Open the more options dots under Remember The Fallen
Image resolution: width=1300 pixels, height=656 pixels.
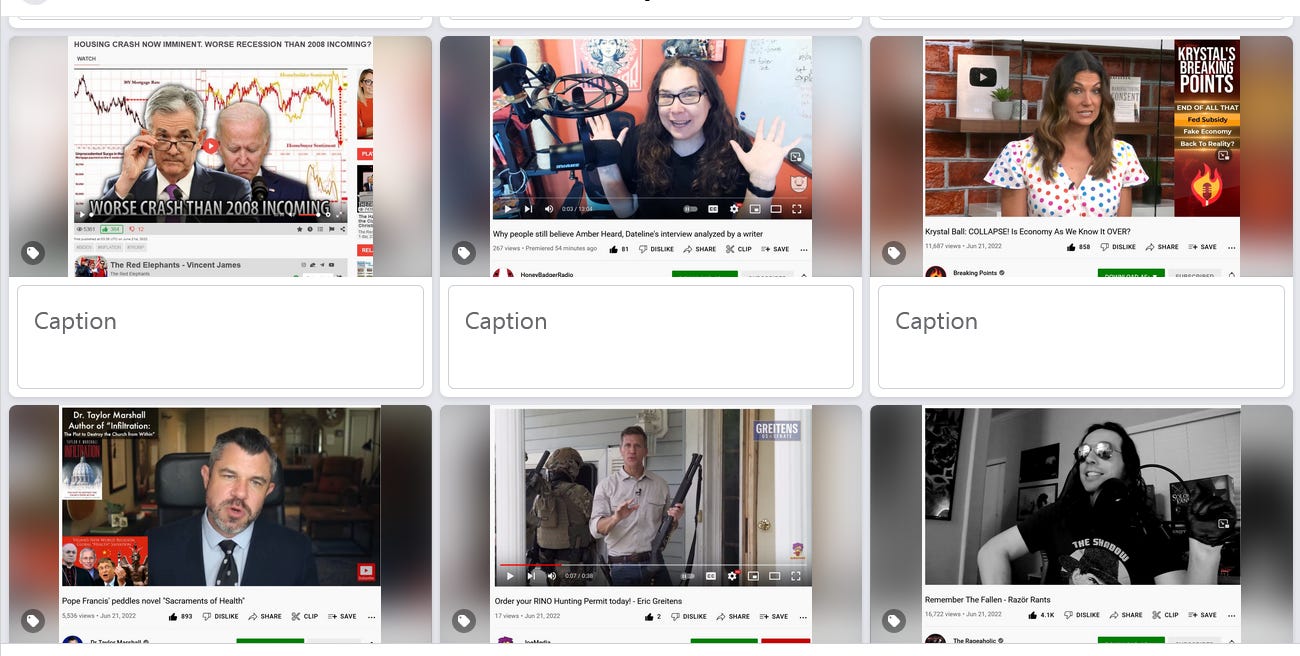click(x=1233, y=616)
